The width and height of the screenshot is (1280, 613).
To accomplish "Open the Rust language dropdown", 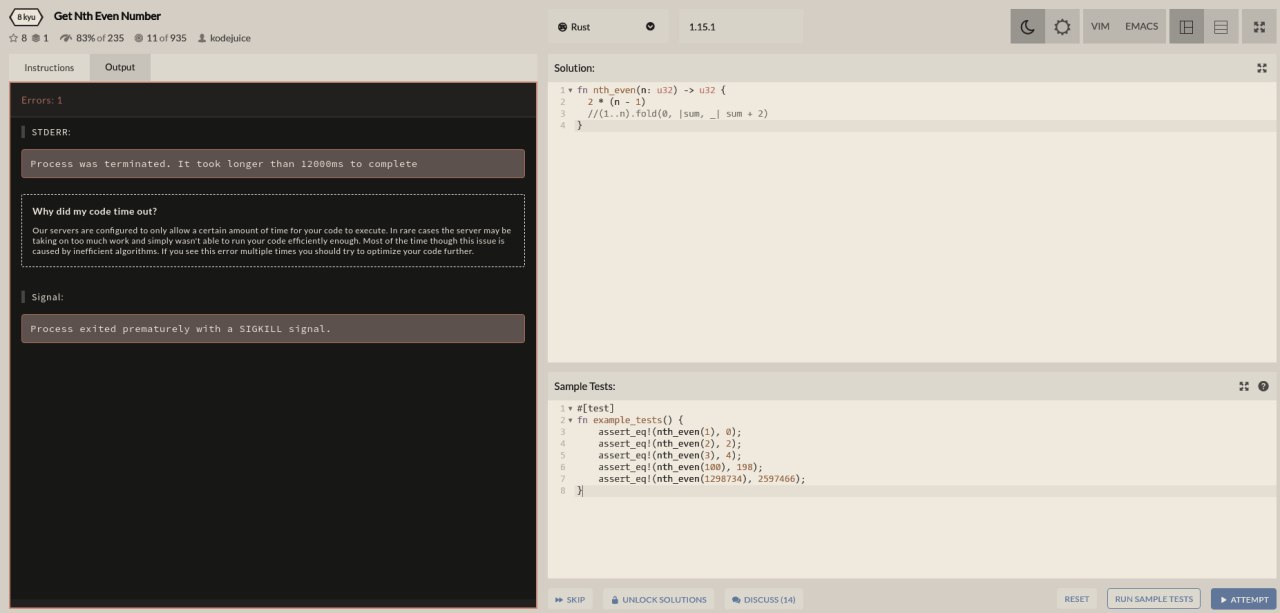I will click(607, 27).
